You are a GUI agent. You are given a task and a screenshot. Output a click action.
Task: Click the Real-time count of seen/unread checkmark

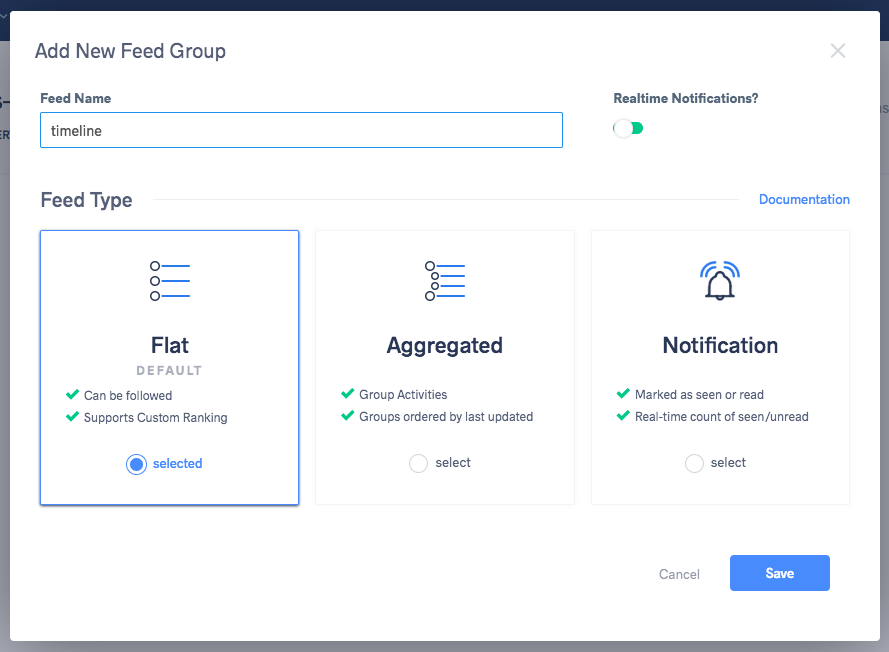pyautogui.click(x=623, y=416)
